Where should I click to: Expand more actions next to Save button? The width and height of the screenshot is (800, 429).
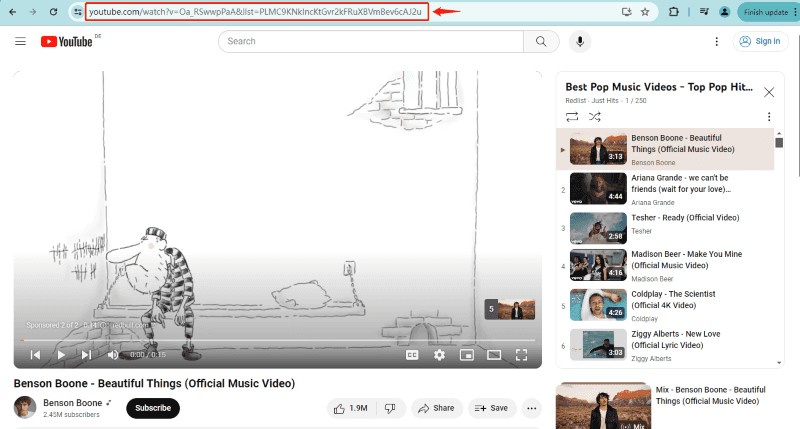[531, 408]
